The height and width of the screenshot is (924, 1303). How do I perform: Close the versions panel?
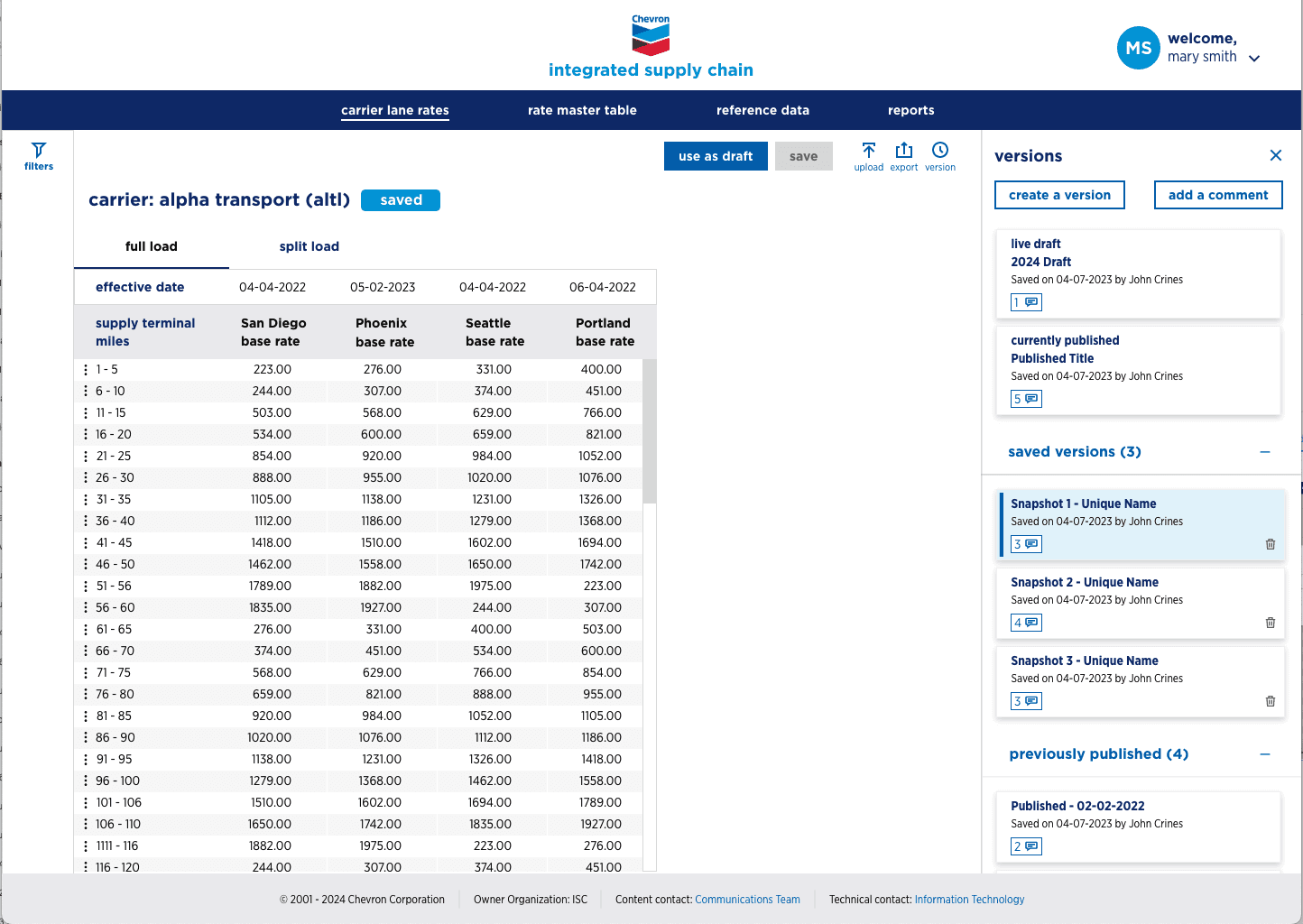point(1276,155)
